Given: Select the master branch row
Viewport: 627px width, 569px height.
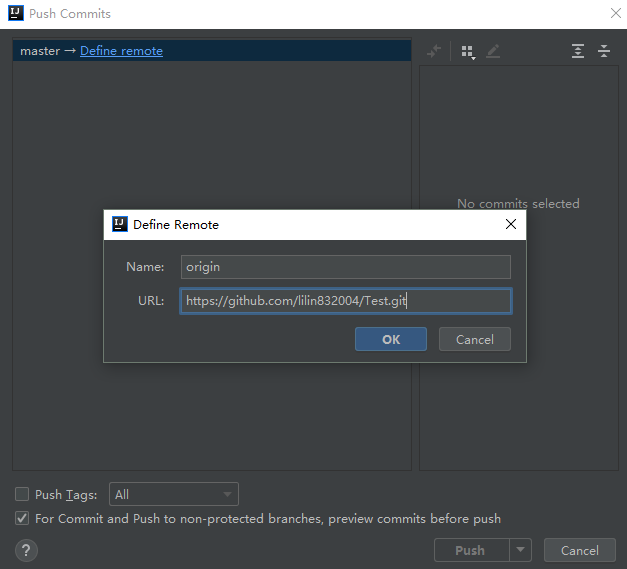Looking at the screenshot, I should point(212,51).
